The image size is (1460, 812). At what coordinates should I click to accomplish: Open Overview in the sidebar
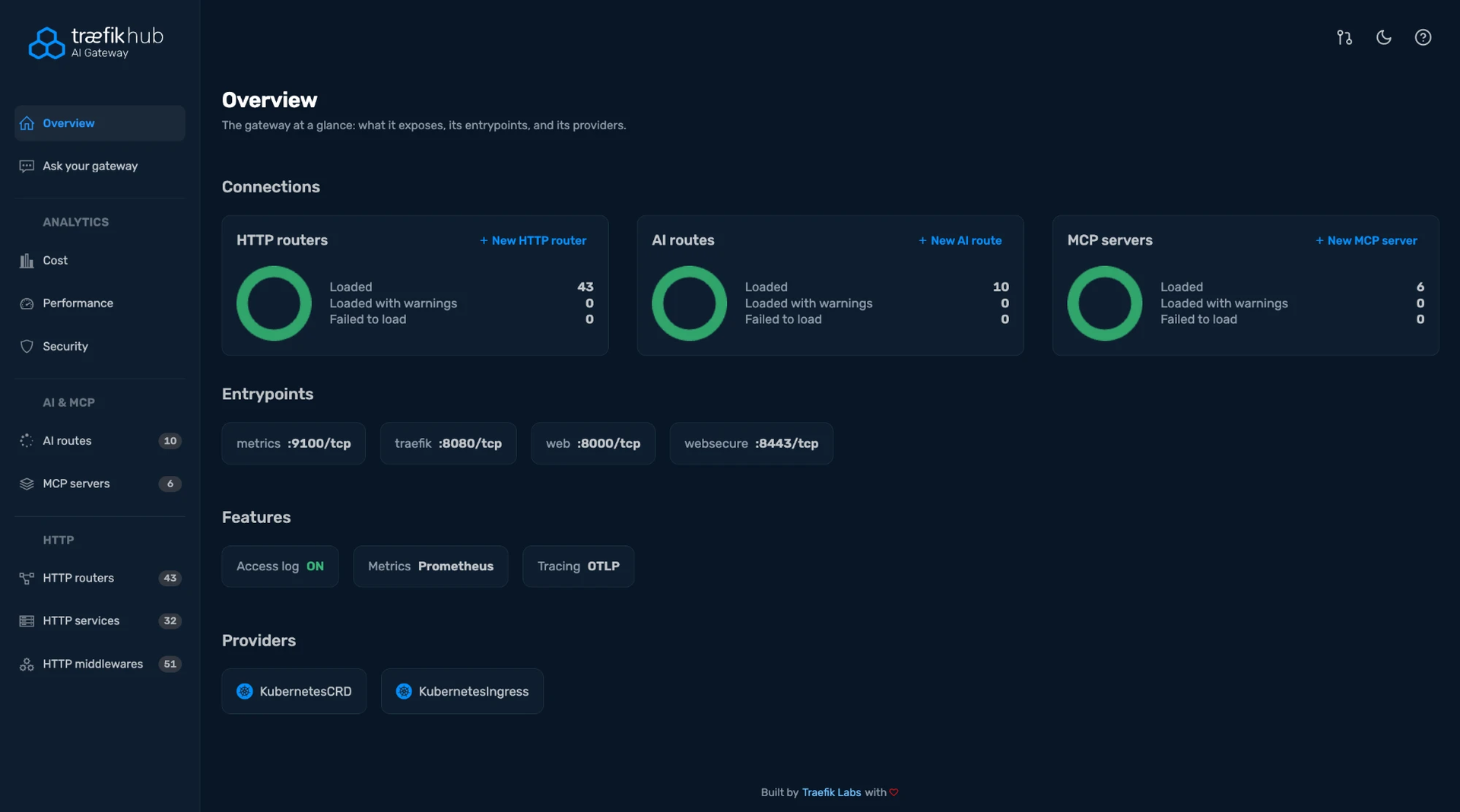(100, 123)
